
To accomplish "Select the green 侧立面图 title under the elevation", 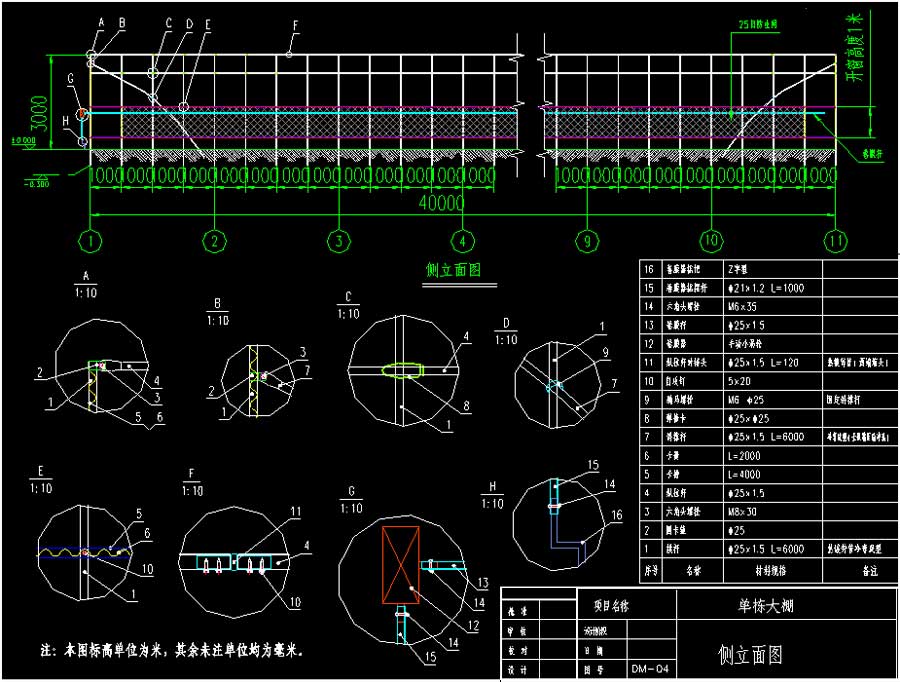I will point(453,270).
